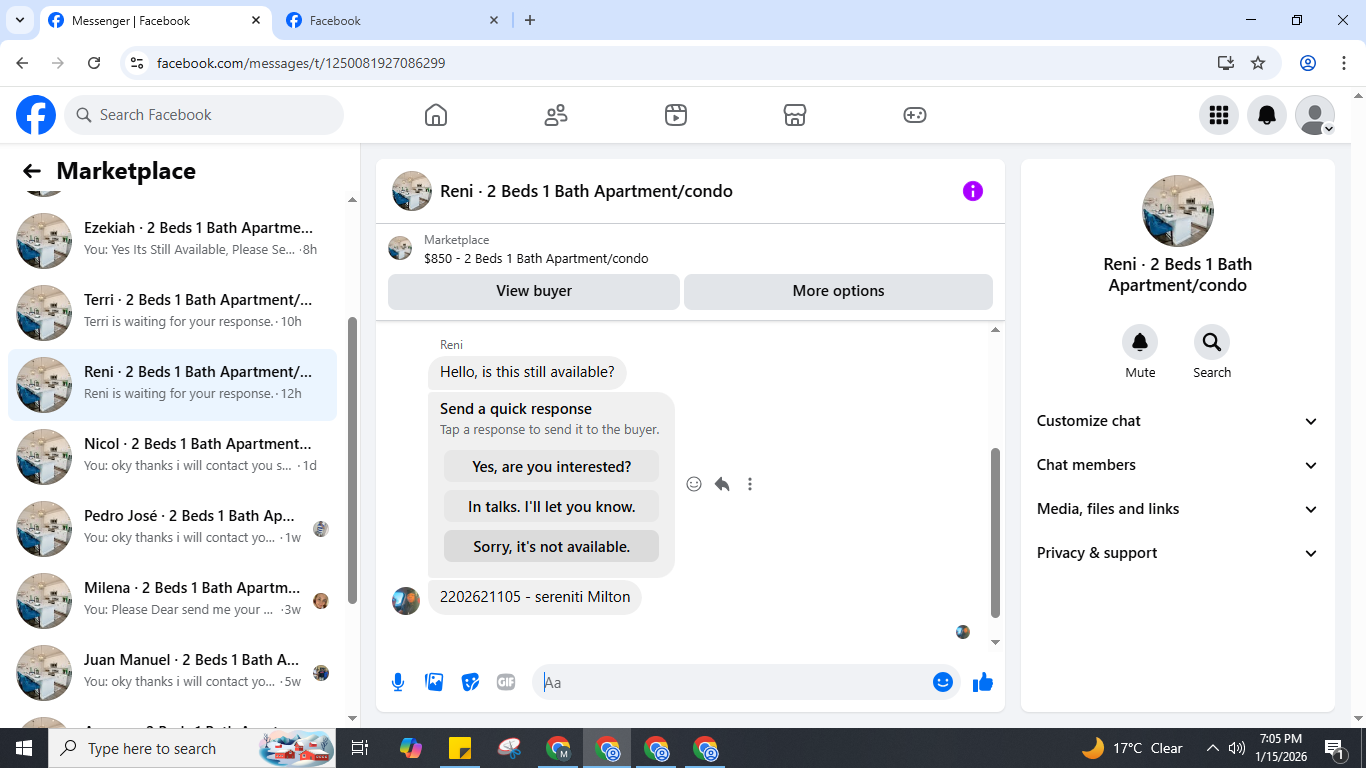Reload the page

[94, 63]
